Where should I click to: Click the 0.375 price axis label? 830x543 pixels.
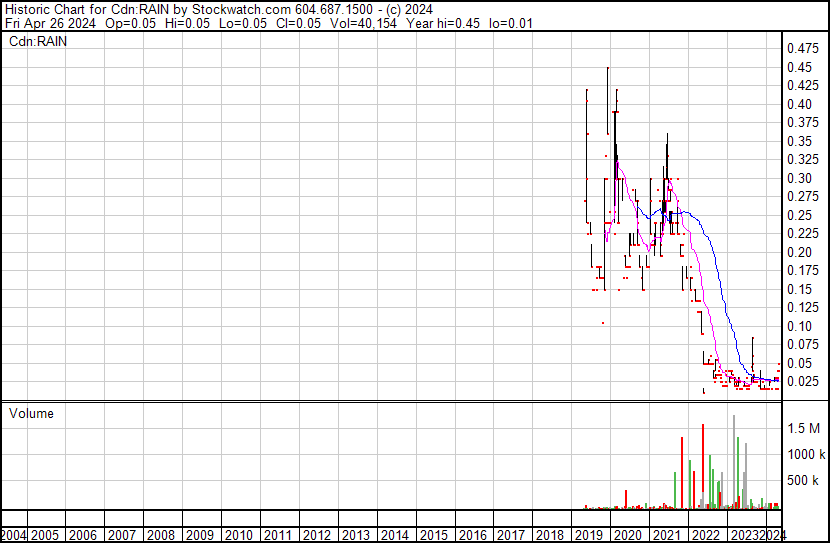(803, 122)
